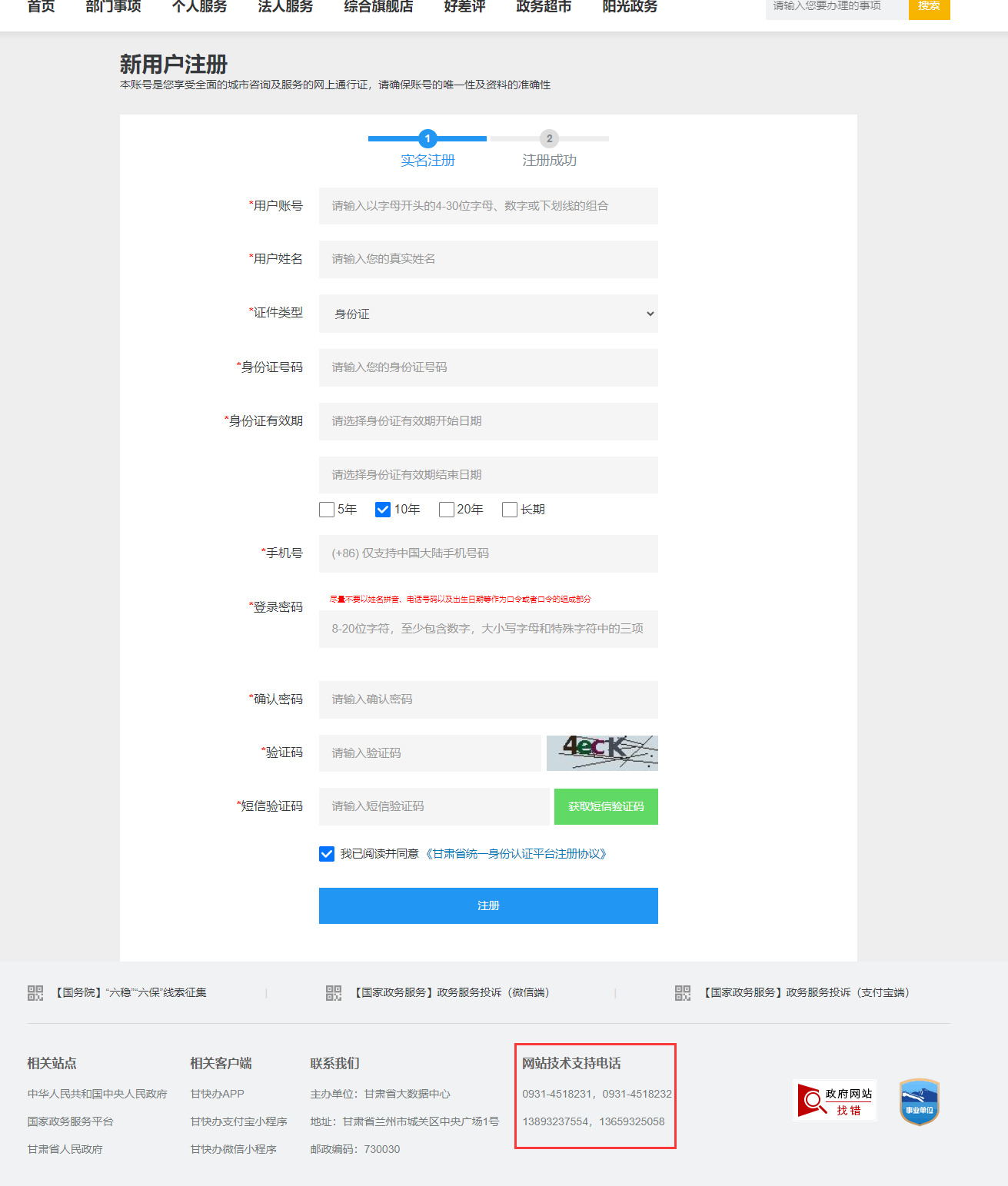Click the step 2 注册成功 circle indicator

pyautogui.click(x=549, y=139)
